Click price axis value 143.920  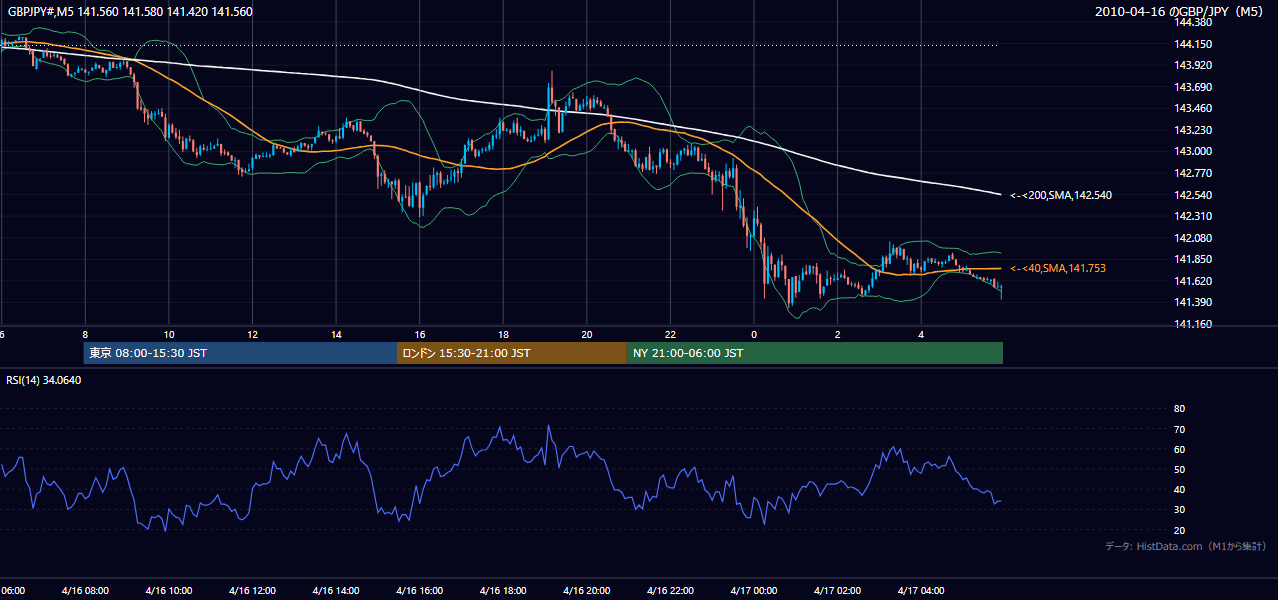1193,65
